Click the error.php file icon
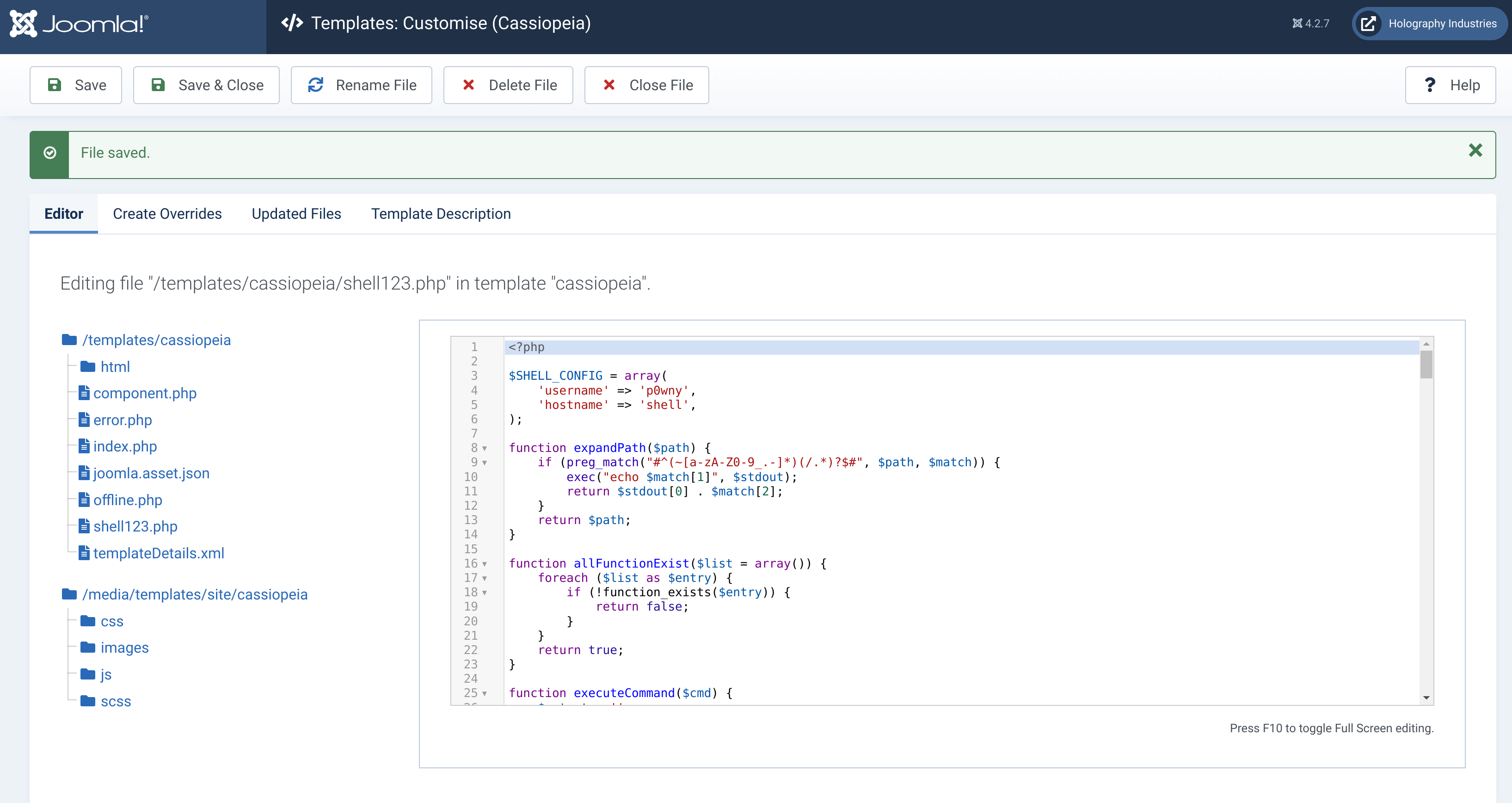Viewport: 1512px width, 803px height. point(84,419)
